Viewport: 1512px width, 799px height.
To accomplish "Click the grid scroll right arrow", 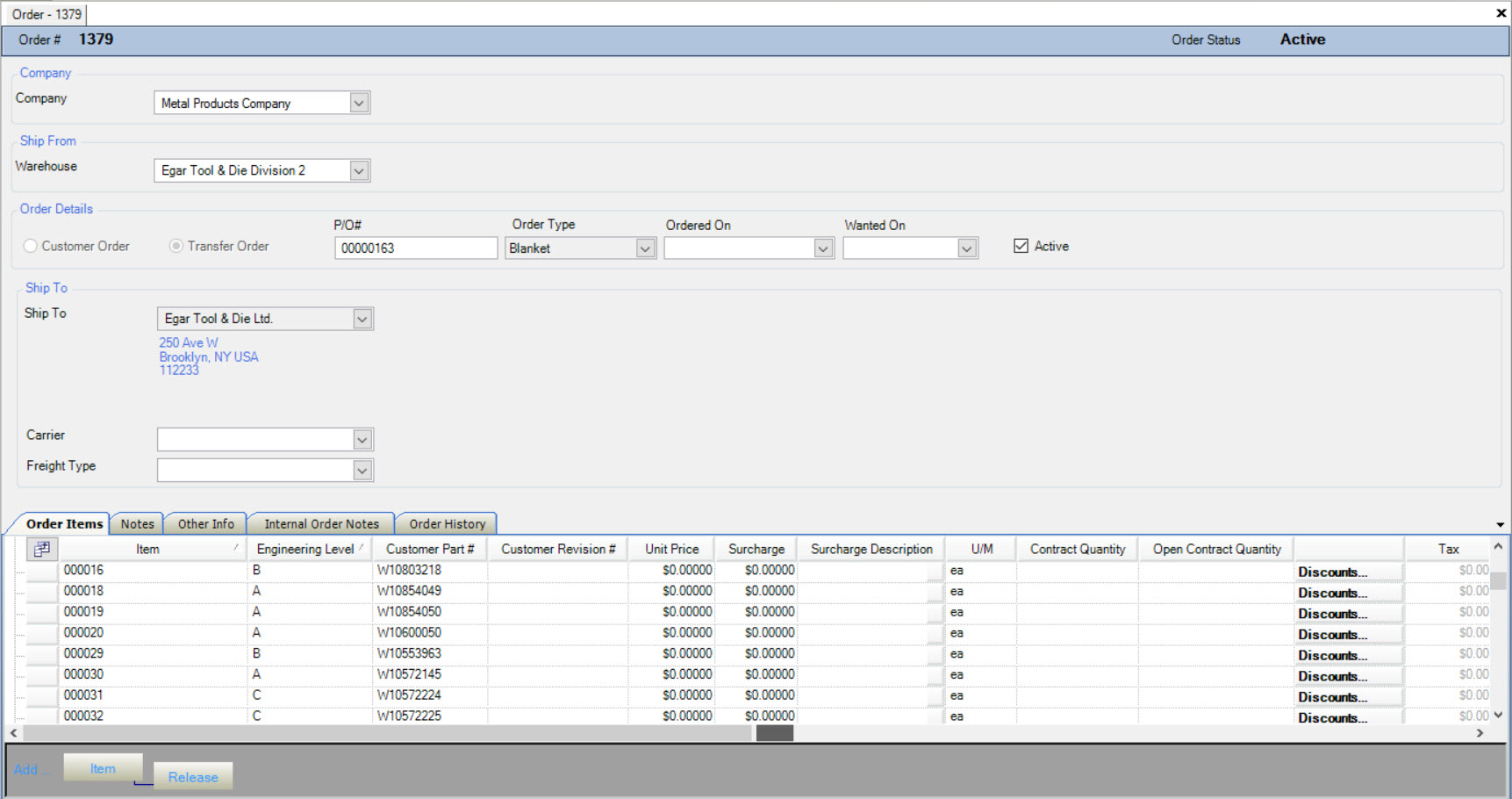I will click(x=1480, y=733).
